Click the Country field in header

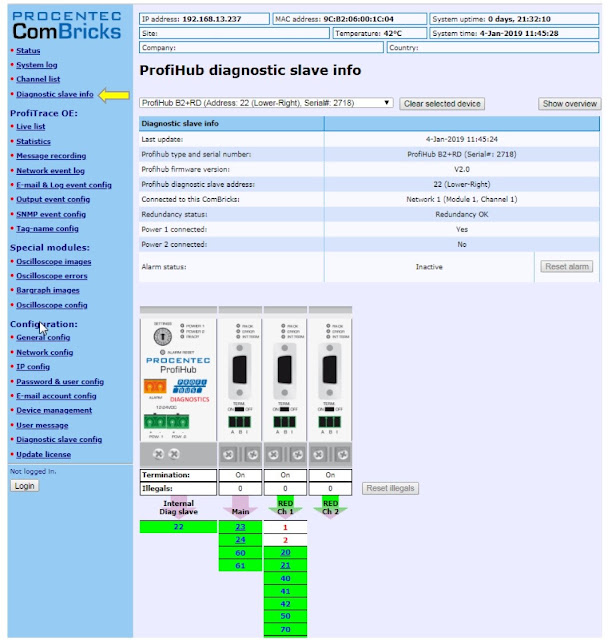(493, 48)
